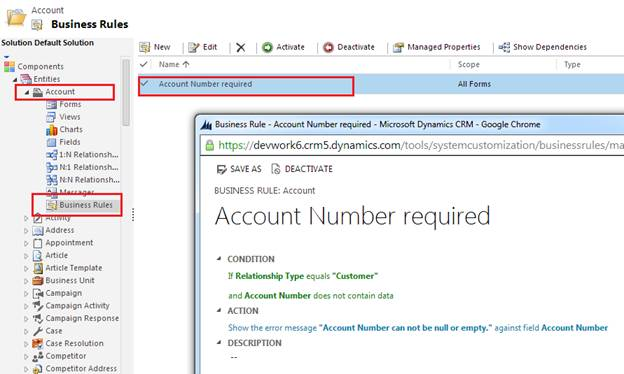Select the Competitor Address entity
624x374 pixels.
pos(81,369)
